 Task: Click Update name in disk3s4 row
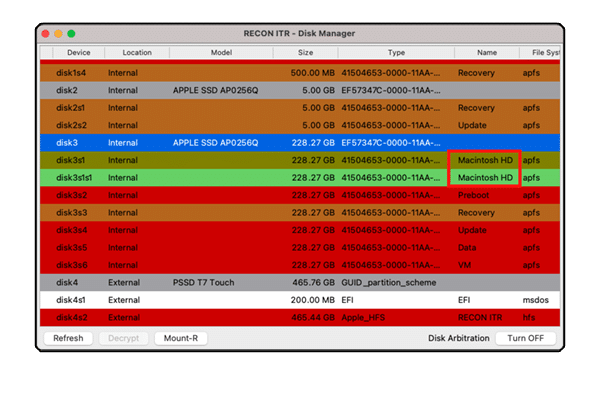(x=472, y=230)
